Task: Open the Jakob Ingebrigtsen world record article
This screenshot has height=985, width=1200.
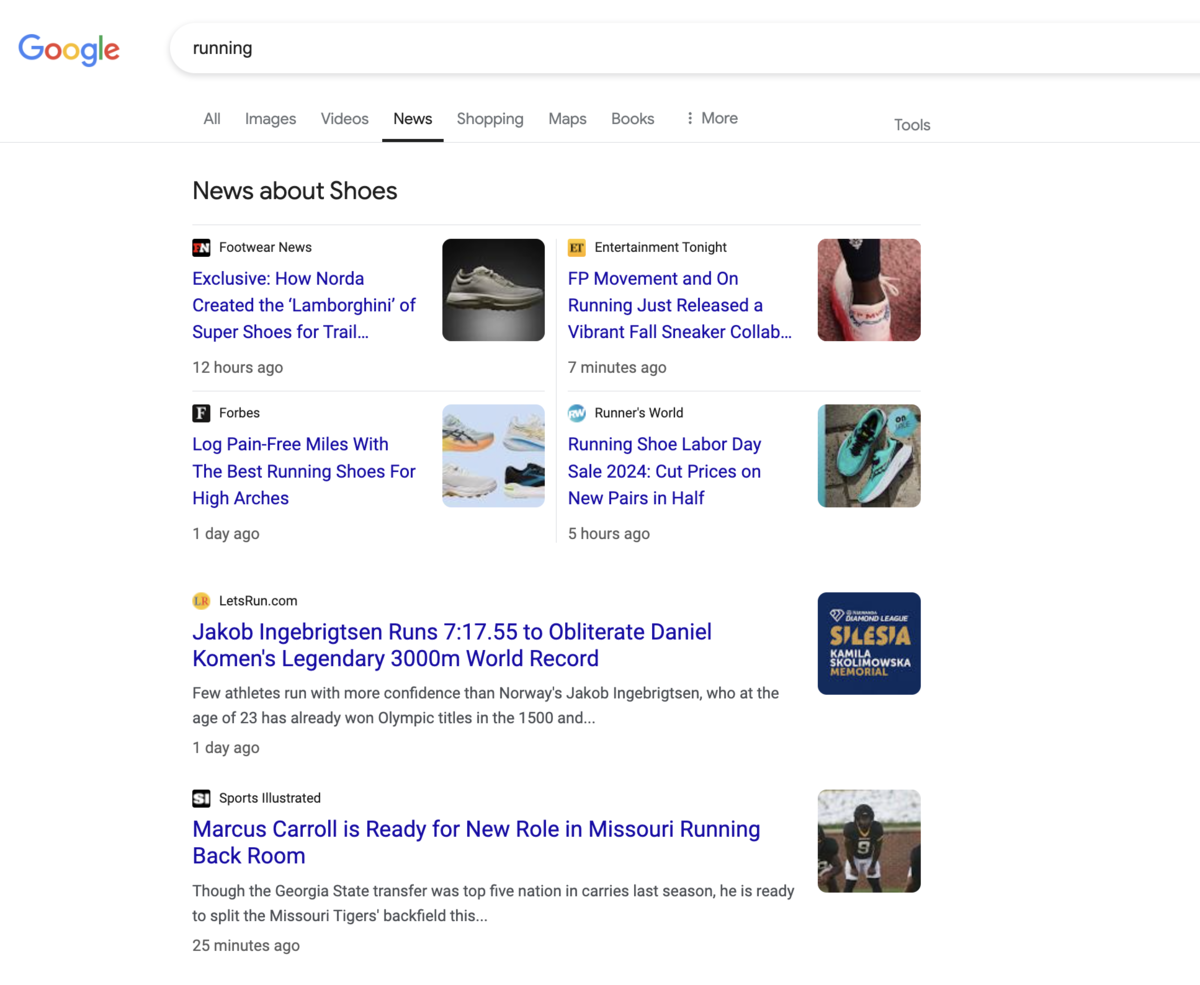Action: click(x=451, y=645)
